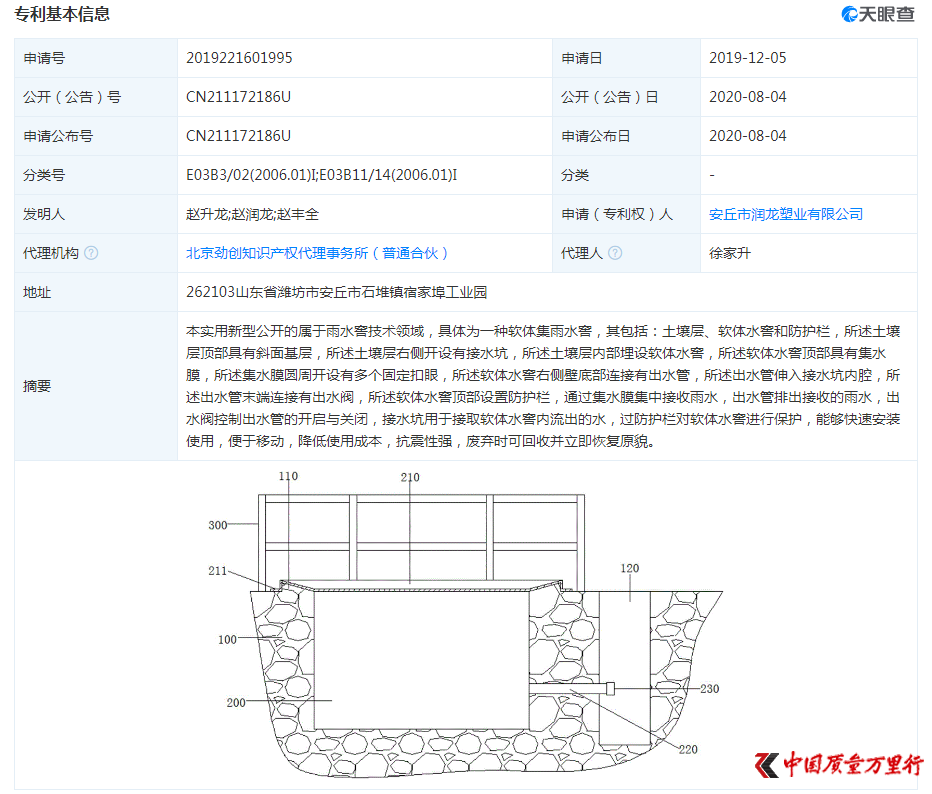Click the 发明人 row label
Screen dimensions: 932x794
[x=44, y=214]
